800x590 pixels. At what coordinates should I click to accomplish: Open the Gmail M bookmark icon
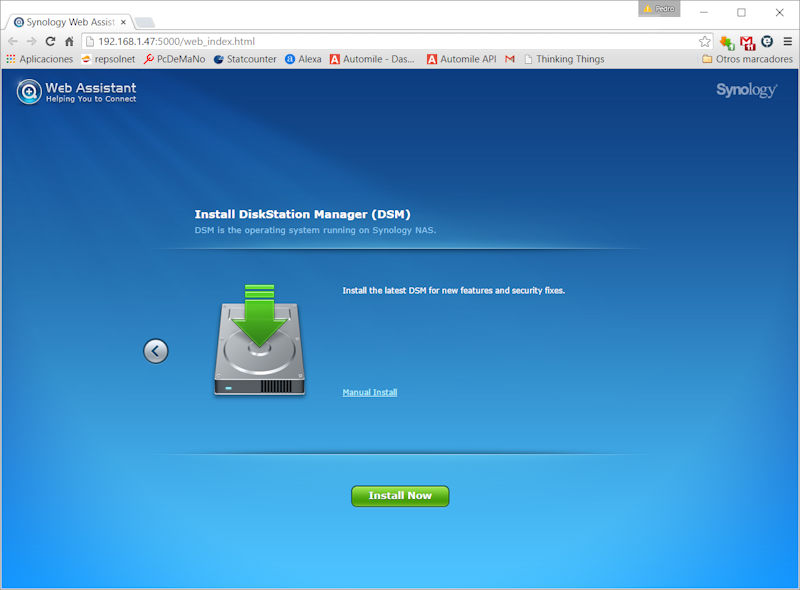click(x=510, y=59)
